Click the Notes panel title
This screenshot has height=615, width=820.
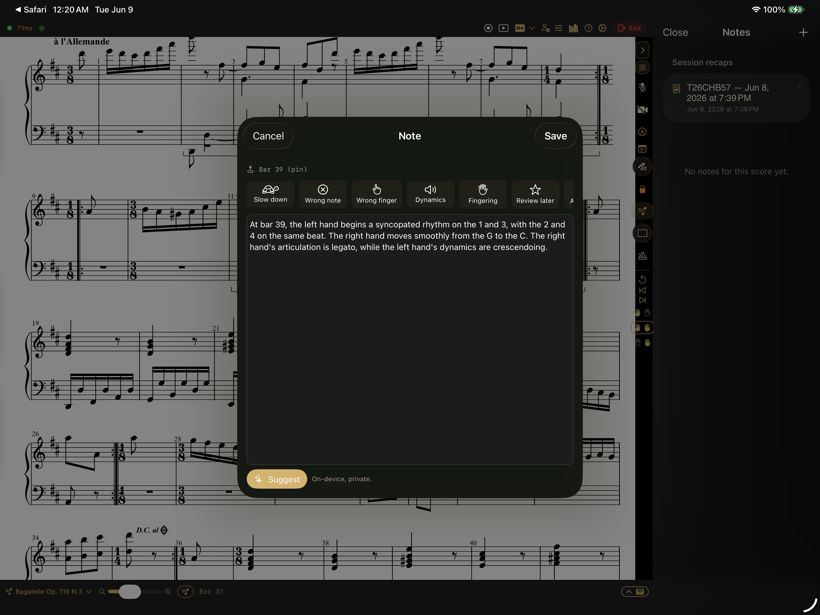pos(736,32)
